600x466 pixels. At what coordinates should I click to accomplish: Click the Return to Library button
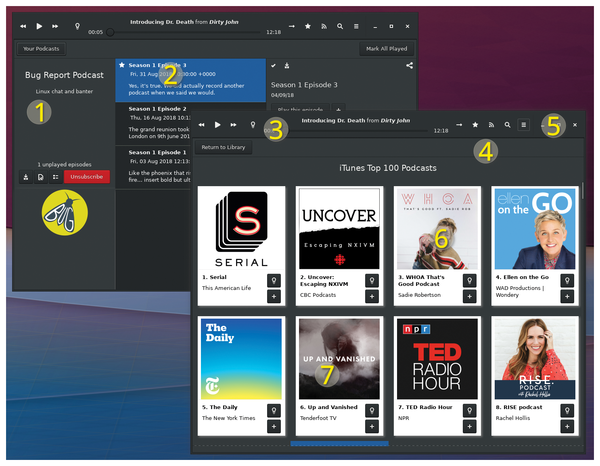point(223,147)
